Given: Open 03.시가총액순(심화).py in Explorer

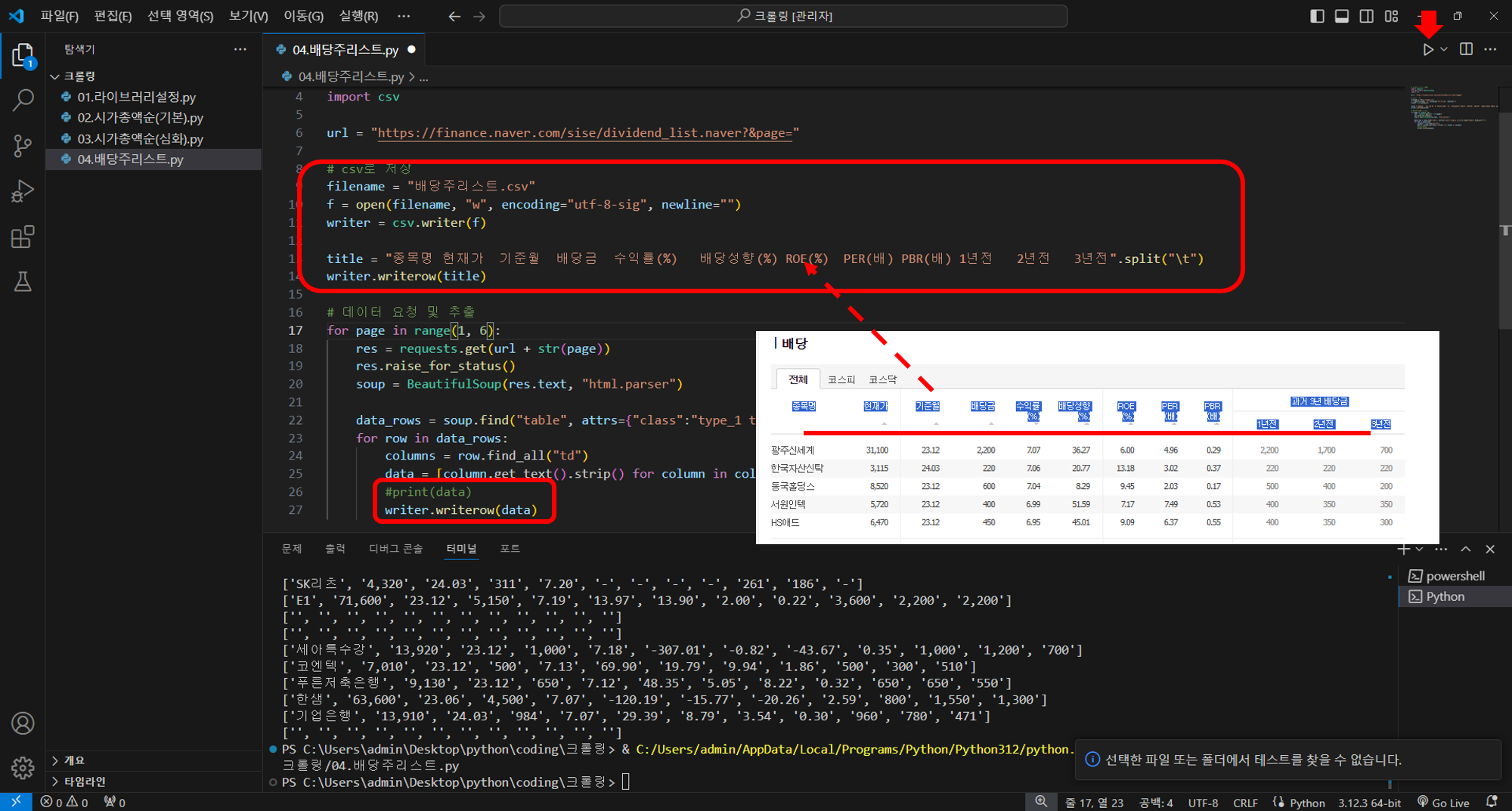Looking at the screenshot, I should click(x=141, y=139).
